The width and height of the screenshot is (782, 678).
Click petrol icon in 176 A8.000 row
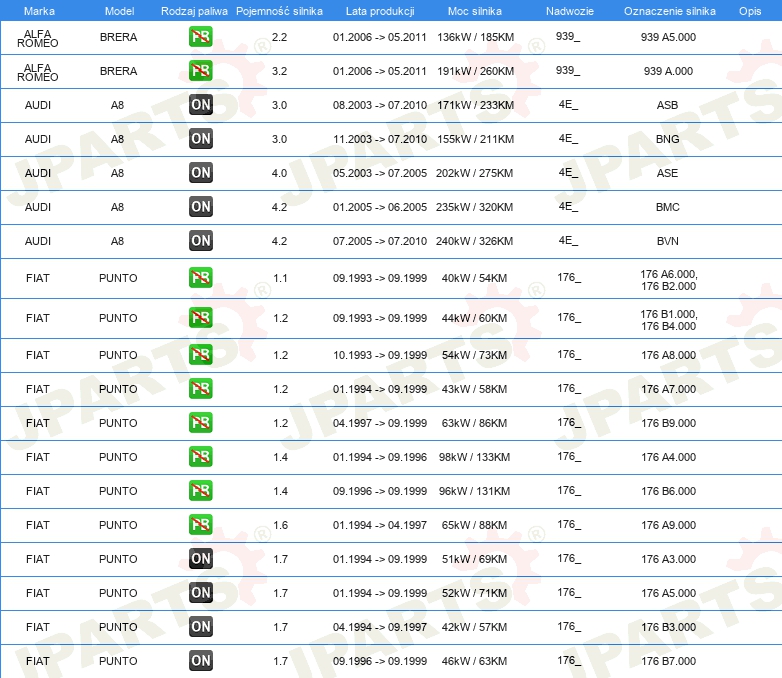200,355
